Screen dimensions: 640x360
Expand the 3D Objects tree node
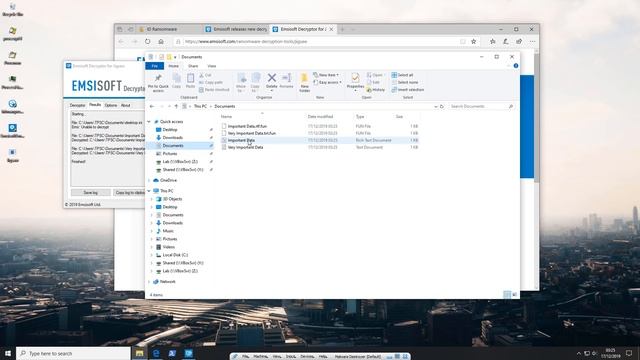(152, 199)
